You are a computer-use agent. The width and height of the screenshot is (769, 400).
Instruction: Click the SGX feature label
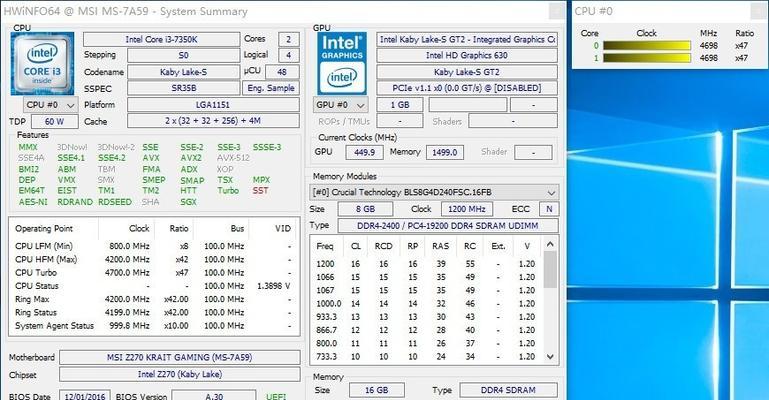coord(188,202)
